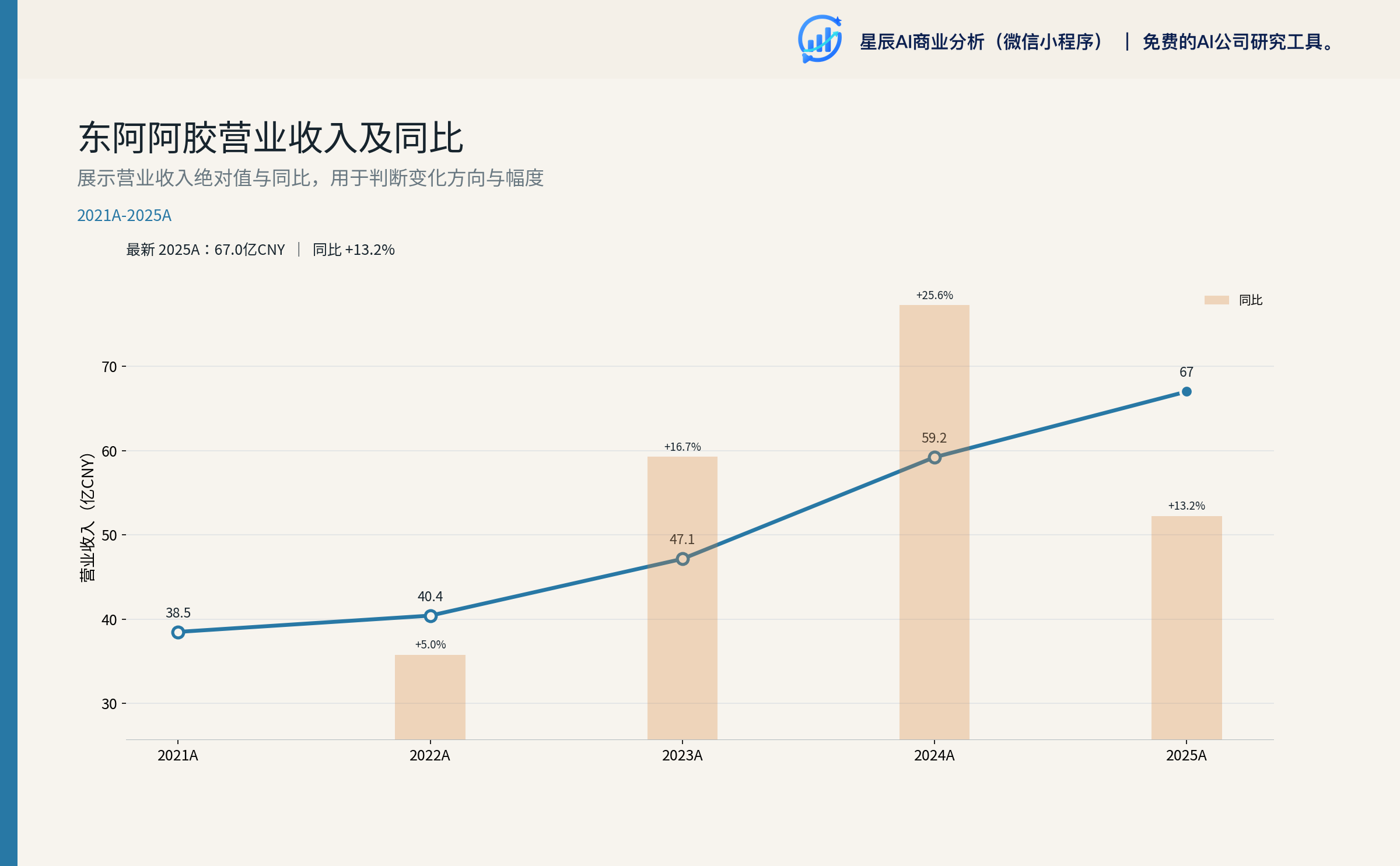Click the 2023A line marker at 47.1

(682, 559)
